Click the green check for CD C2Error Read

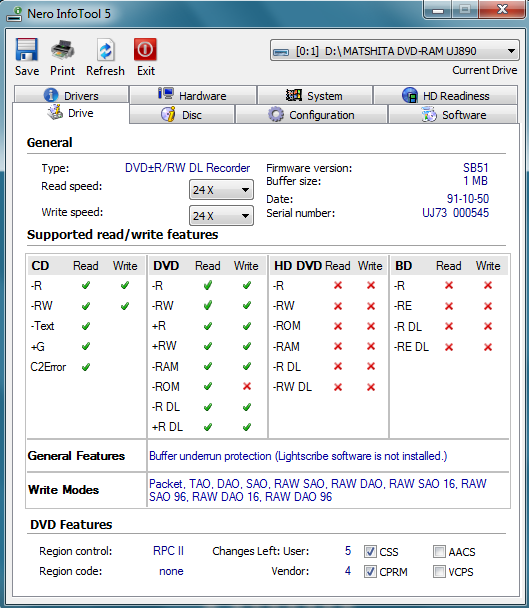click(x=86, y=366)
